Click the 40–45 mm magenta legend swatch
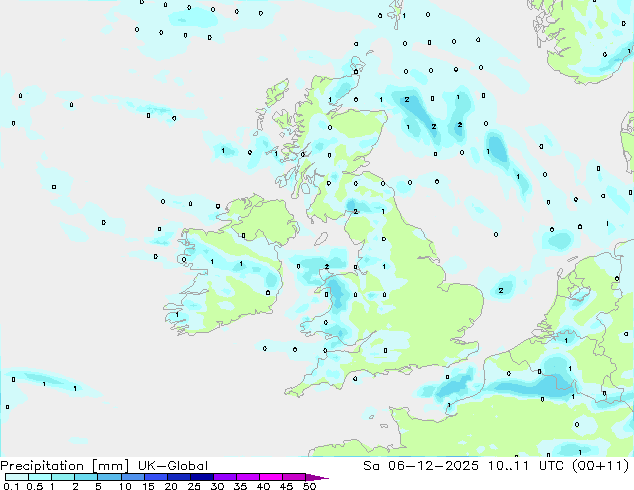Image resolution: width=634 pixels, height=490 pixels. click(x=271, y=477)
